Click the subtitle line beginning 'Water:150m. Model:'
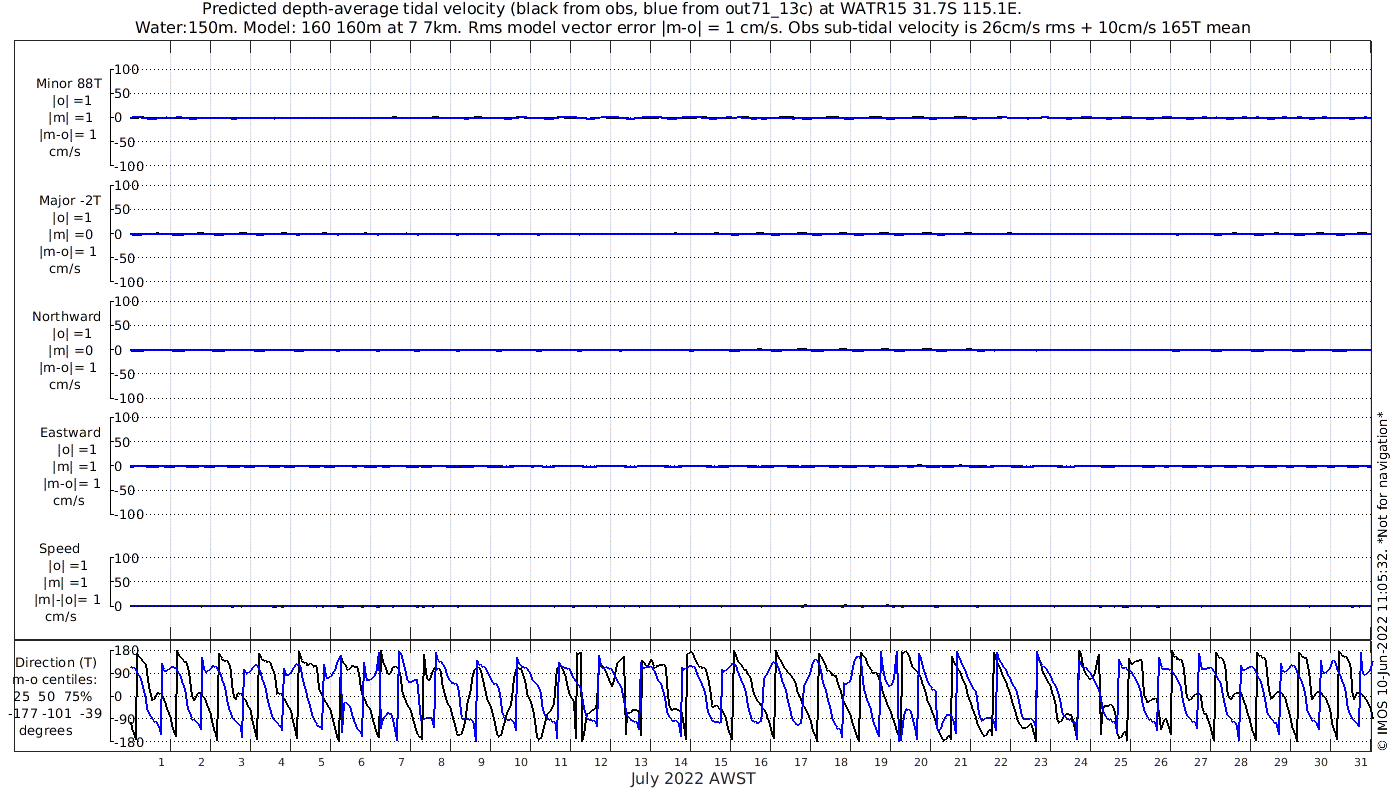The width and height of the screenshot is (1400, 800). [x=693, y=28]
